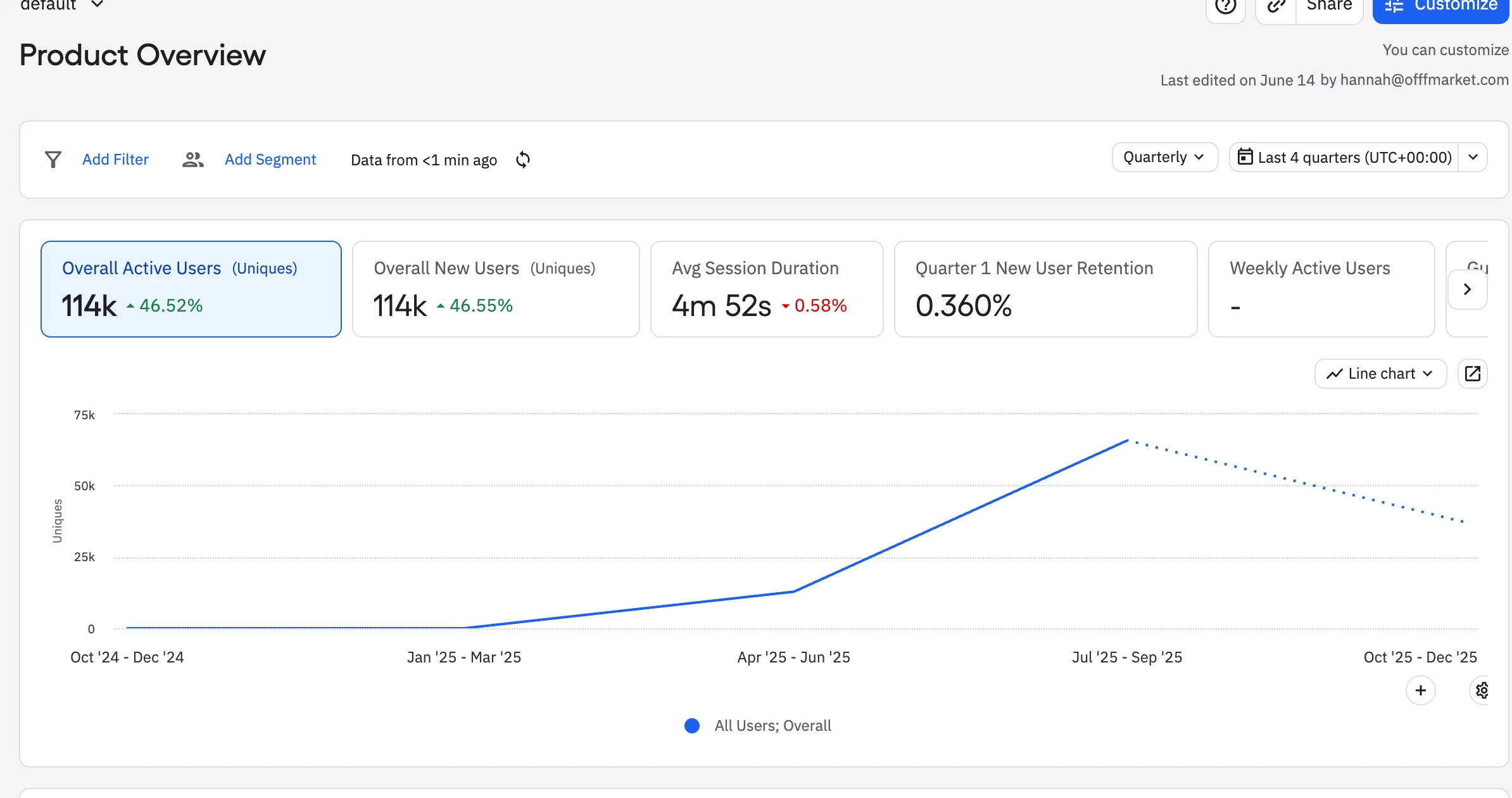This screenshot has width=1512, height=798.
Task: Select Quarter 1 New User Retention card
Action: pyautogui.click(x=1045, y=289)
